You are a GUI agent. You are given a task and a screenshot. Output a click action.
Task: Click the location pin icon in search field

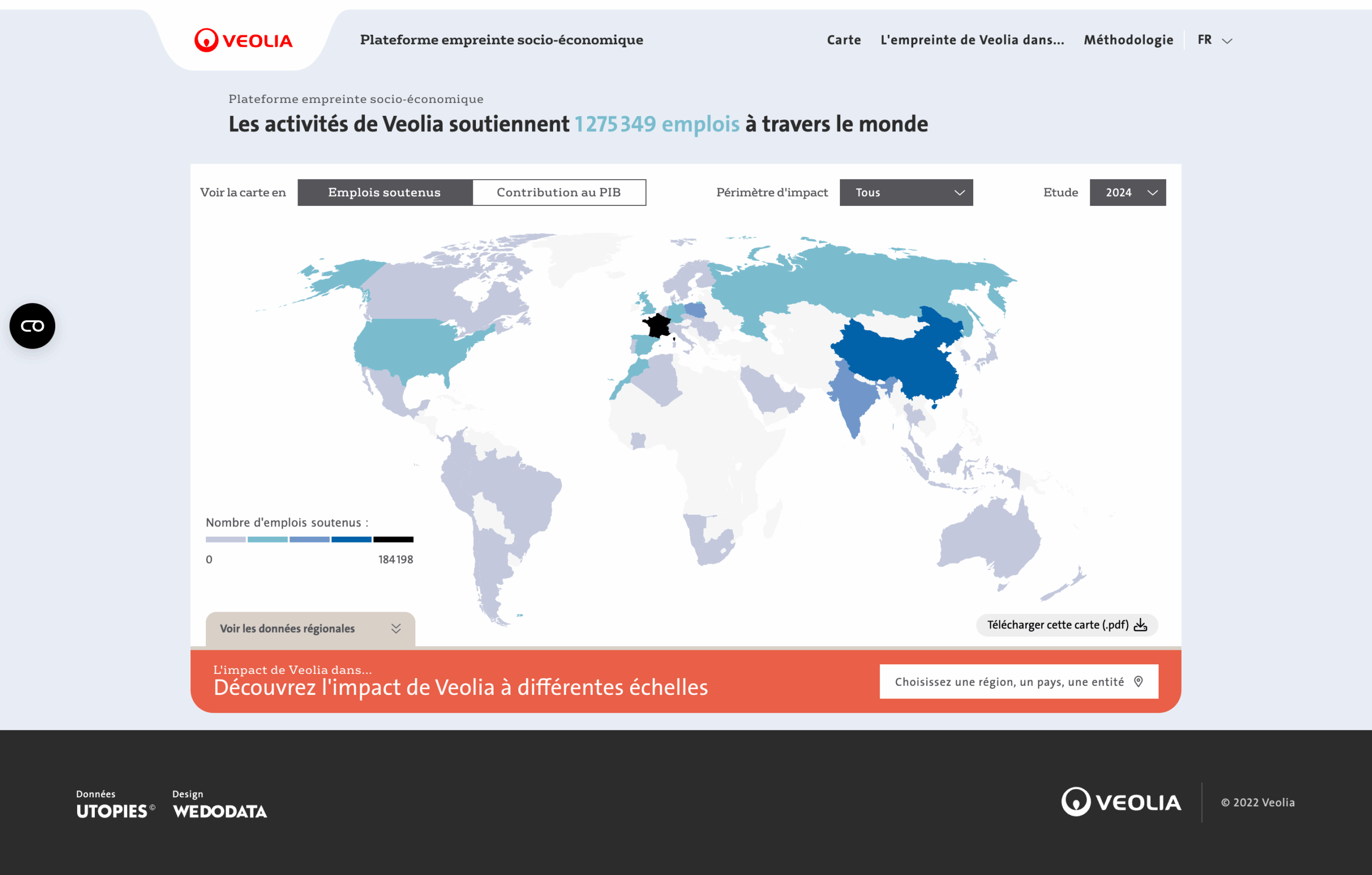click(x=1138, y=682)
